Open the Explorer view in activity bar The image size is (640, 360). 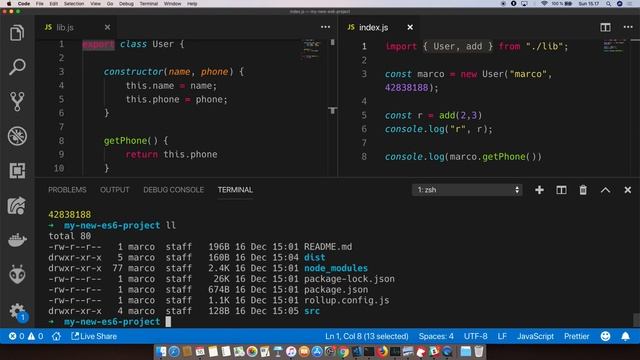[17, 33]
